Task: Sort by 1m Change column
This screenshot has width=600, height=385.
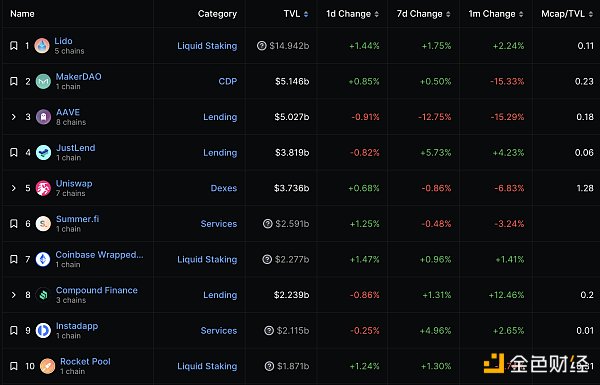Action: 496,14
